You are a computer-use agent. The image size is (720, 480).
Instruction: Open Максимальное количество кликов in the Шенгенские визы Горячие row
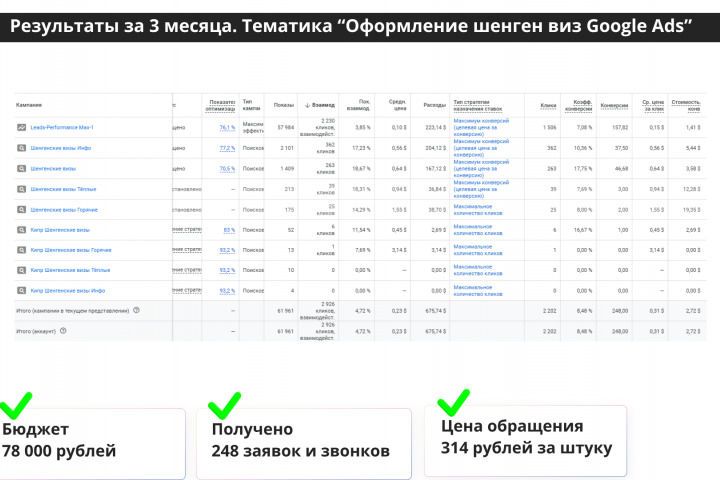[x=478, y=209]
